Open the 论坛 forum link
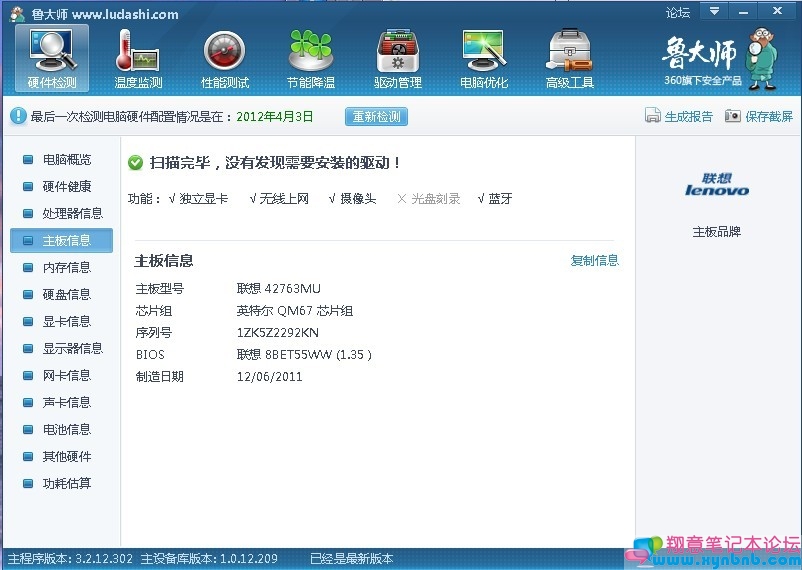Viewport: 802px width, 570px height. click(x=678, y=12)
